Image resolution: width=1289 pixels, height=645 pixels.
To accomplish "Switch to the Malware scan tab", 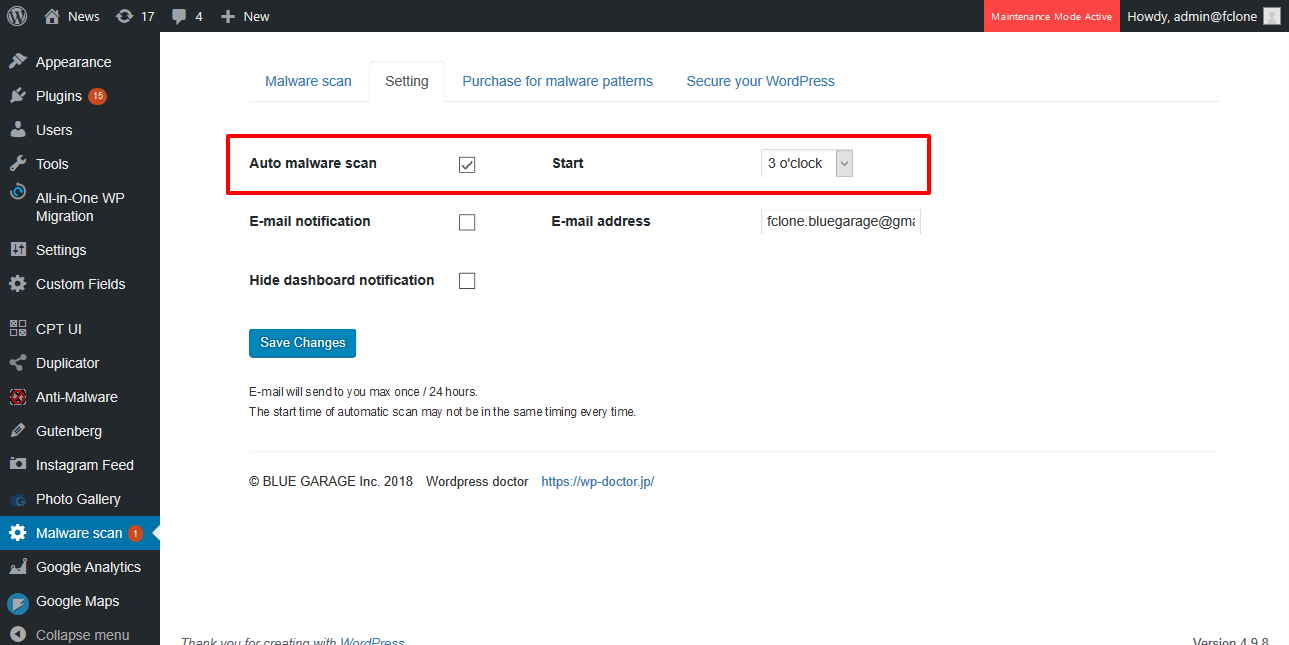I will coord(308,81).
